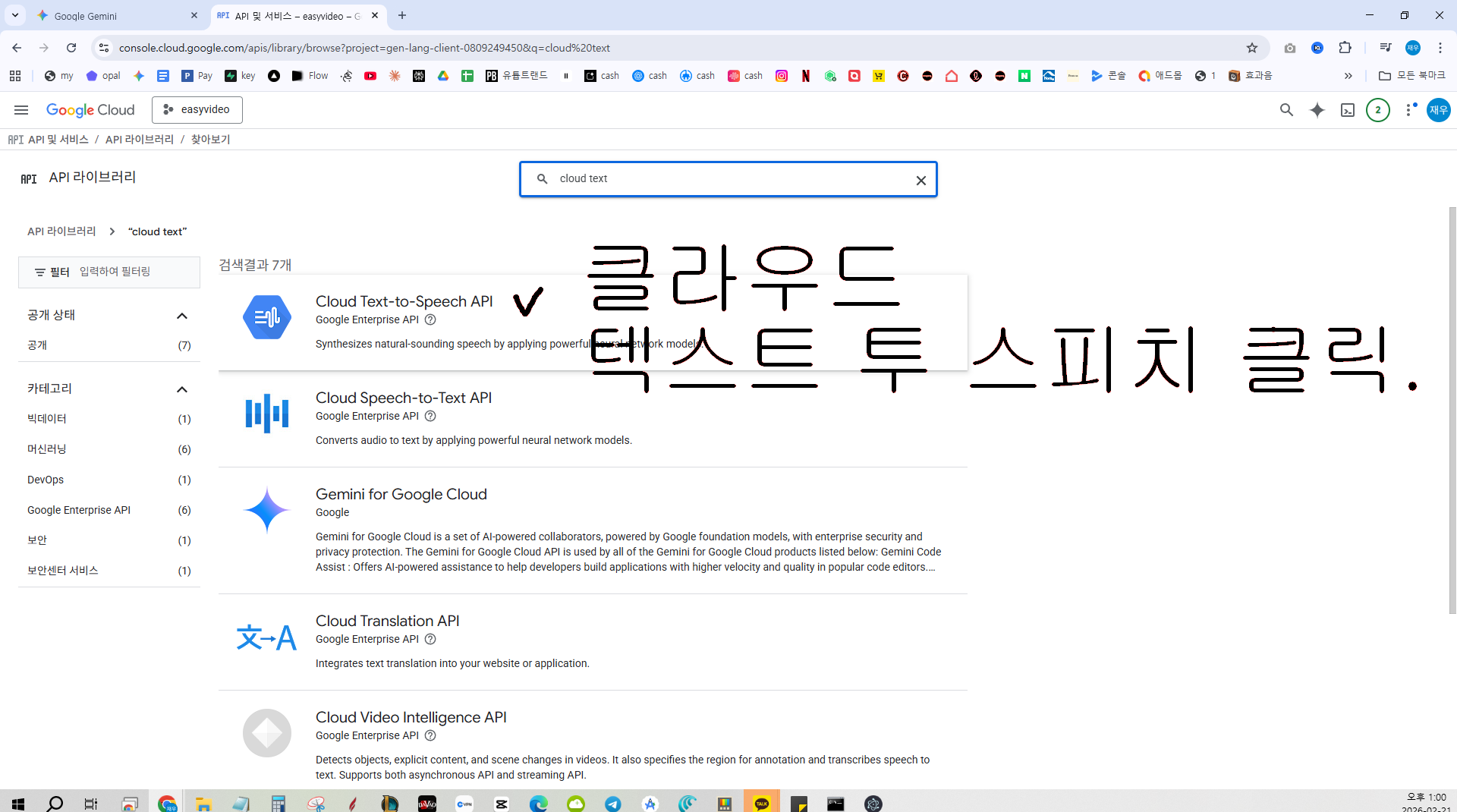Click the header search magnifier icon
1457x812 pixels.
point(1286,110)
